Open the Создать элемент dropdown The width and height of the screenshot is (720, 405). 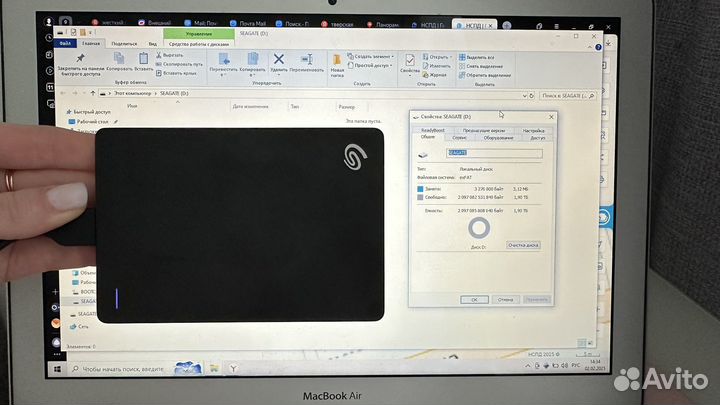coord(371,56)
